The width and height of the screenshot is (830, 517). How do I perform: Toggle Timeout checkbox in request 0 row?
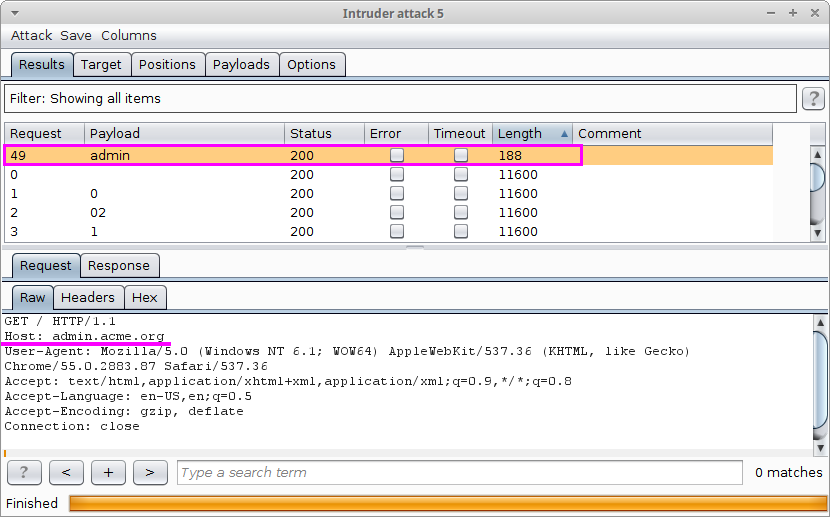tap(461, 174)
